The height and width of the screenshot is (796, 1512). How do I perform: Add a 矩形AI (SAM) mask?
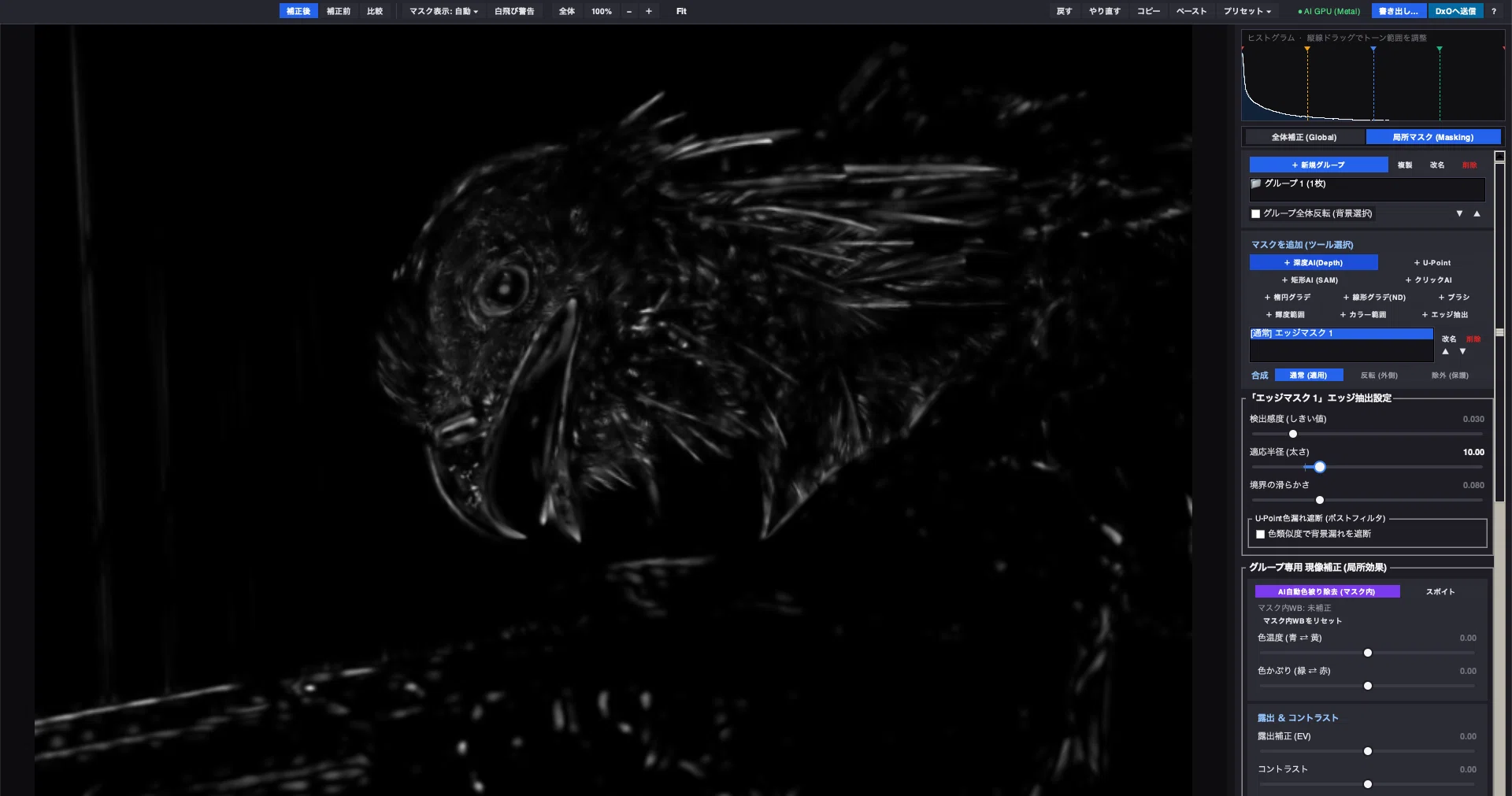point(1310,280)
